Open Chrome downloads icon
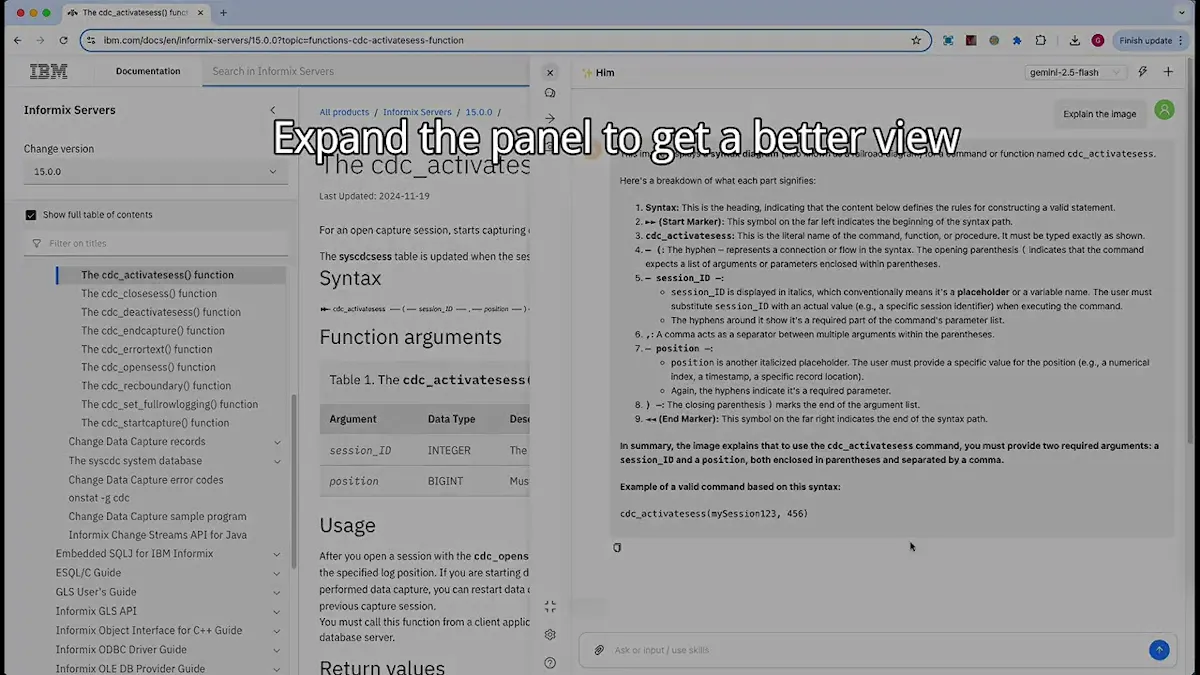1200x675 pixels. pyautogui.click(x=1074, y=40)
